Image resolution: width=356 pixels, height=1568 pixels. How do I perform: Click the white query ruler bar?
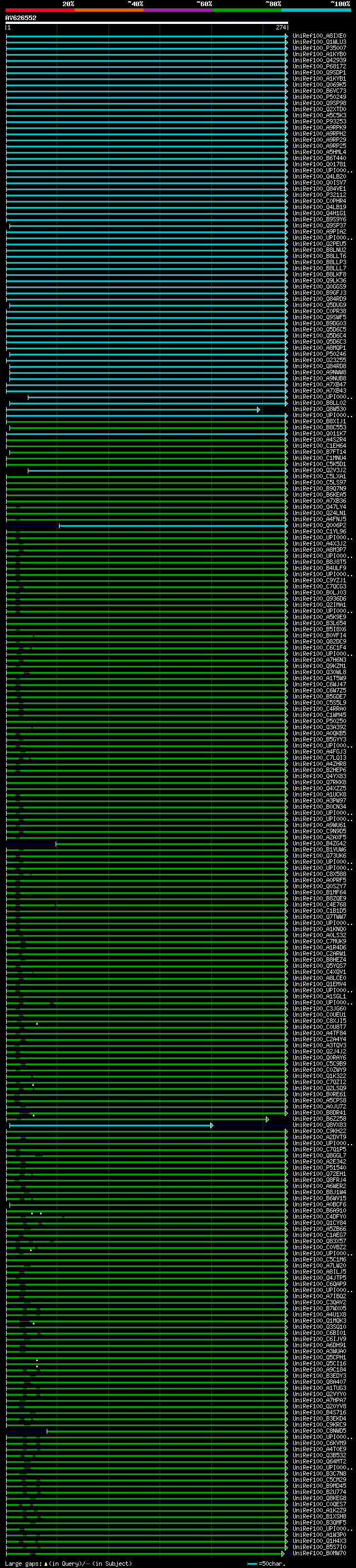point(147,23)
